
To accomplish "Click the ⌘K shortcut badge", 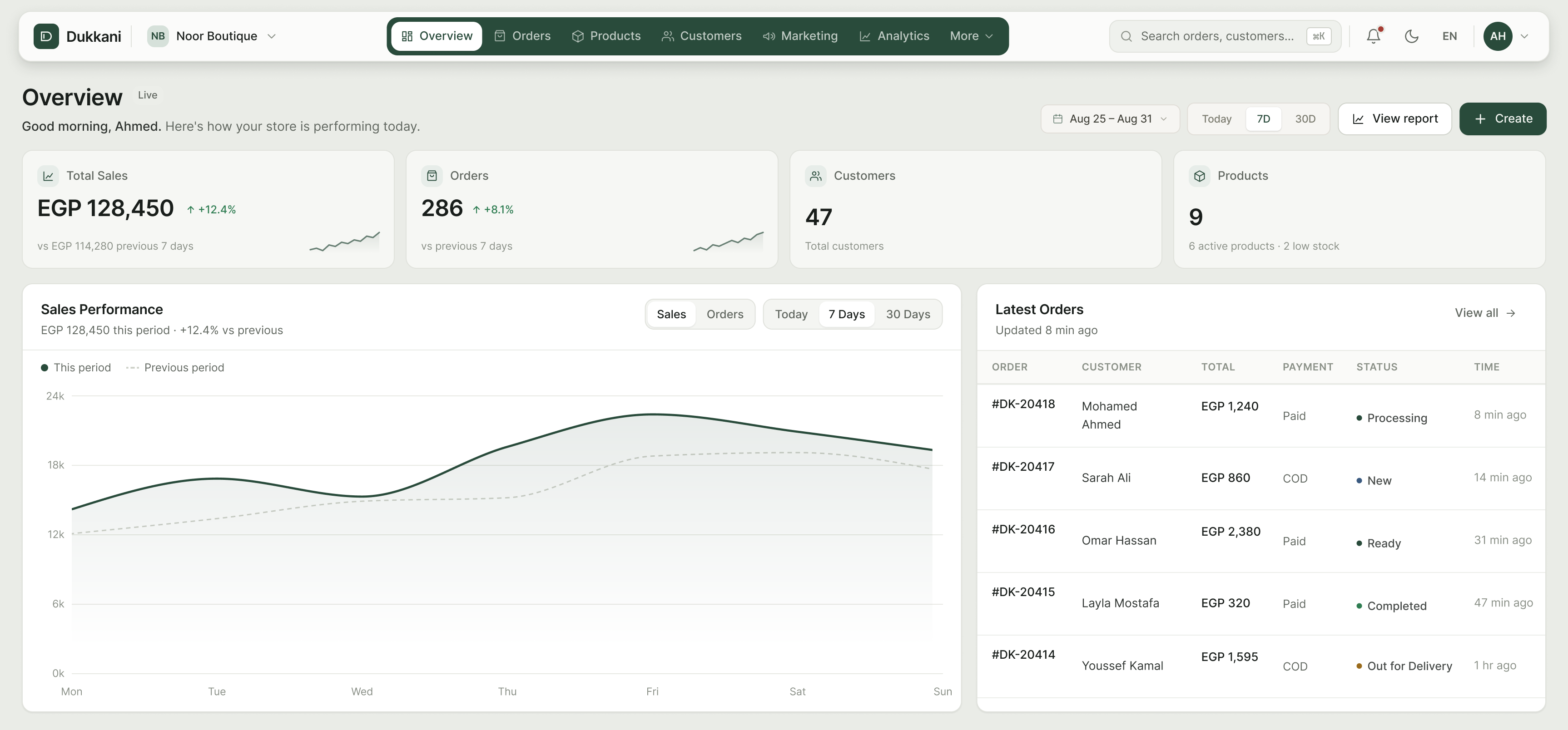I will click(1319, 36).
